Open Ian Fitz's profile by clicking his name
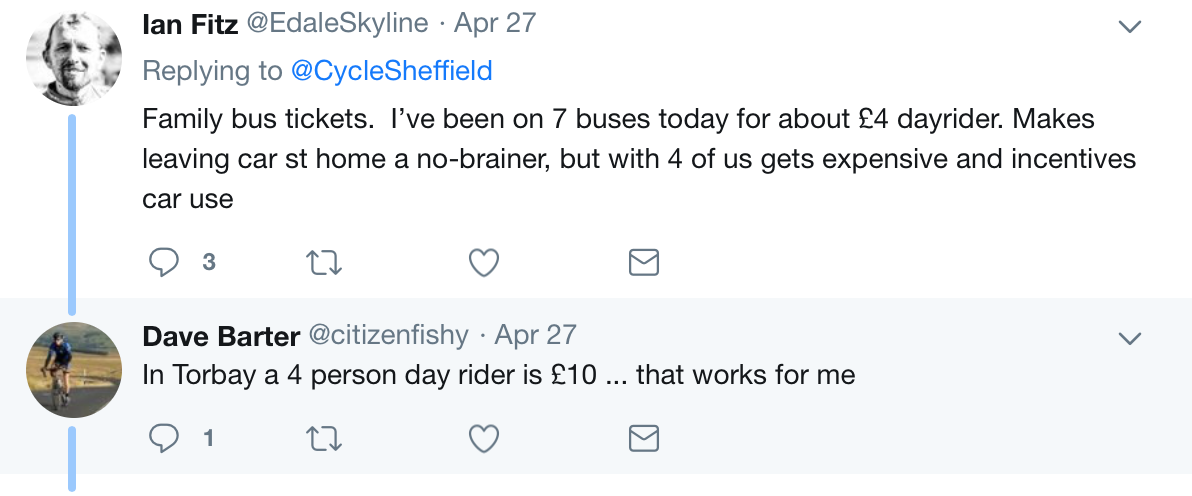 click(x=190, y=24)
